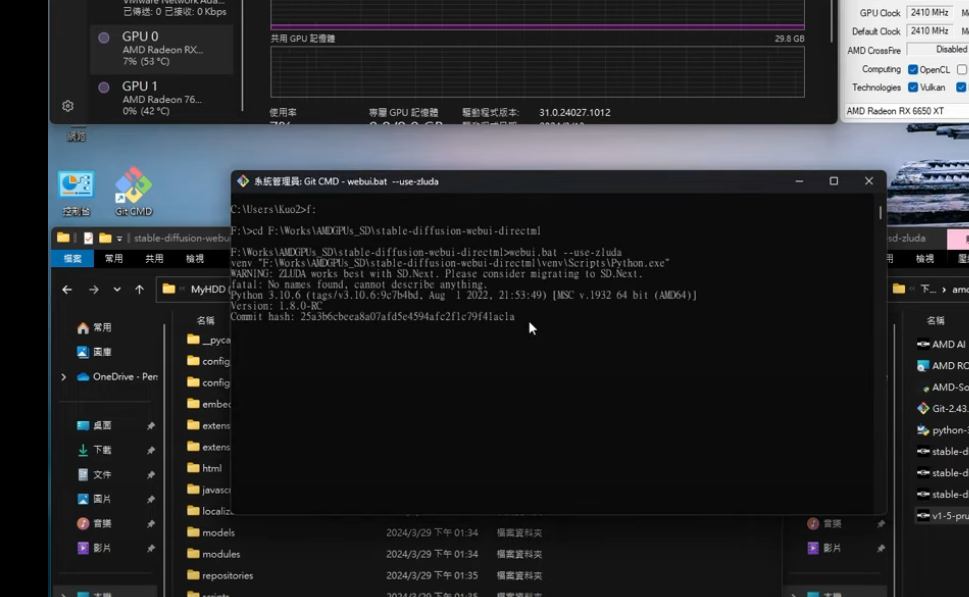Image resolution: width=969 pixels, height=597 pixels.
Task: Select the __pyca folder
Action: [208, 340]
